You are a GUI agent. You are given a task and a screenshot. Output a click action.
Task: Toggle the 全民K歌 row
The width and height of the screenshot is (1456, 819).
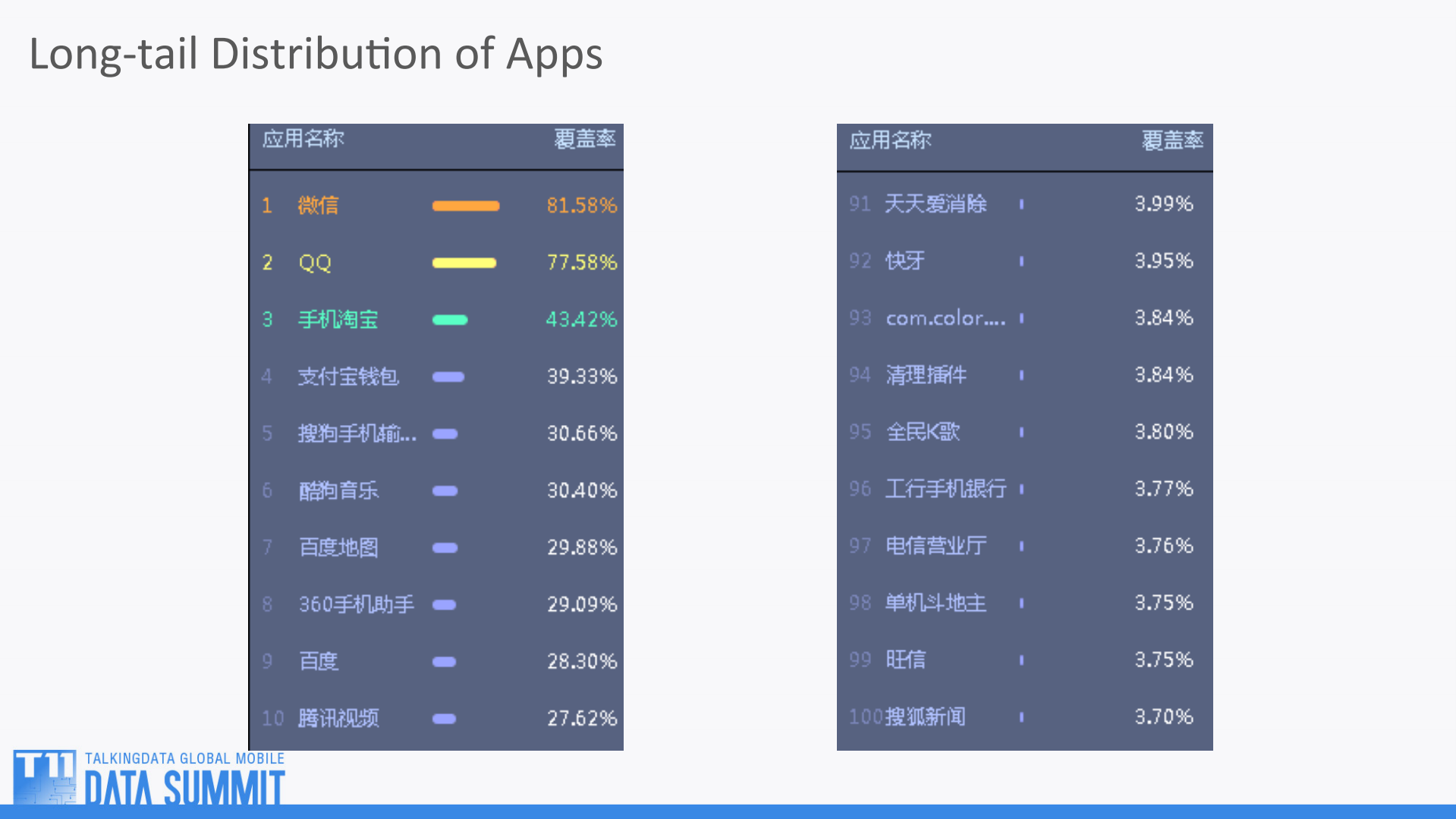(922, 431)
